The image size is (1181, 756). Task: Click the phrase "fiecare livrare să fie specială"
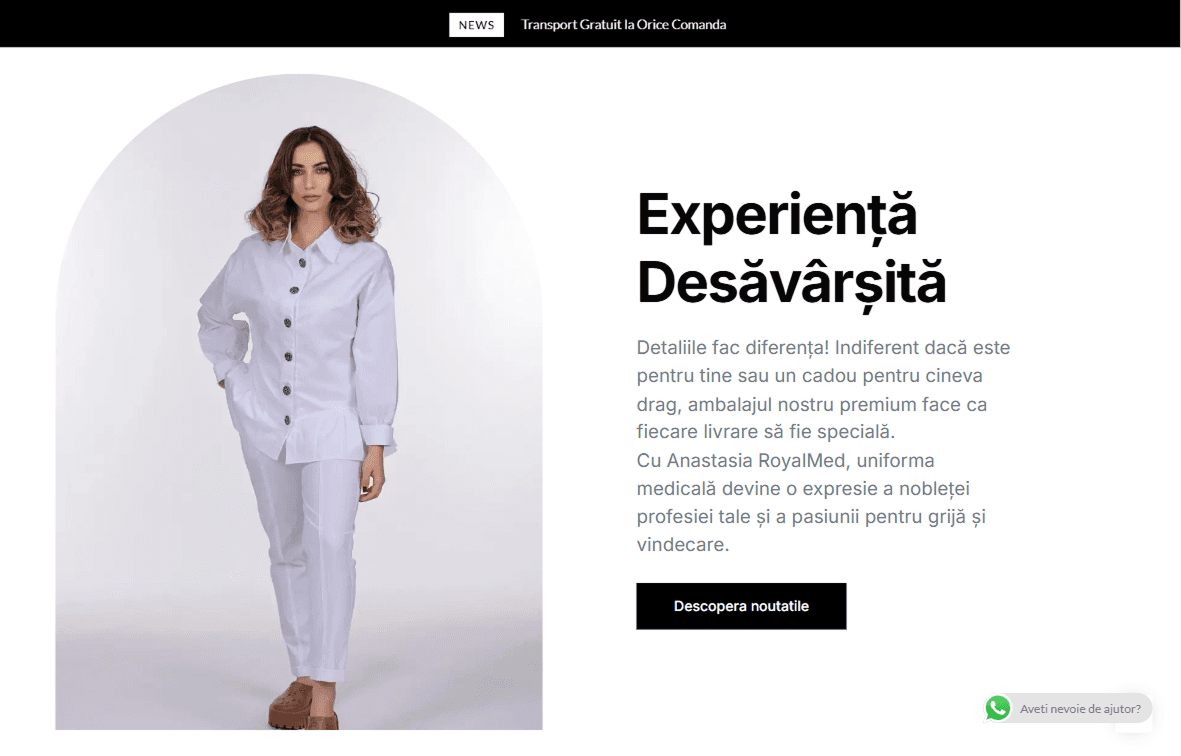click(x=762, y=432)
